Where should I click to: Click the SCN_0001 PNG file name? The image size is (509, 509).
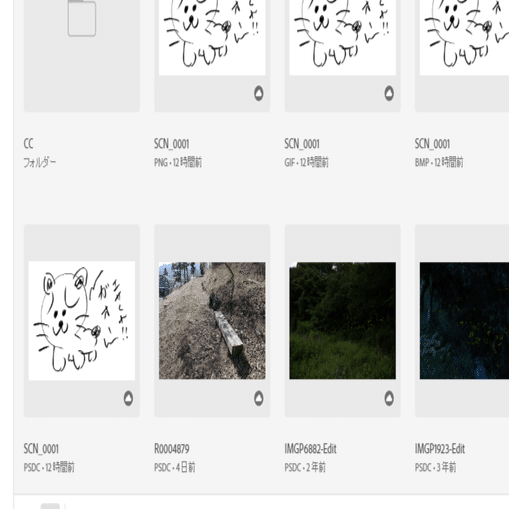(172, 144)
